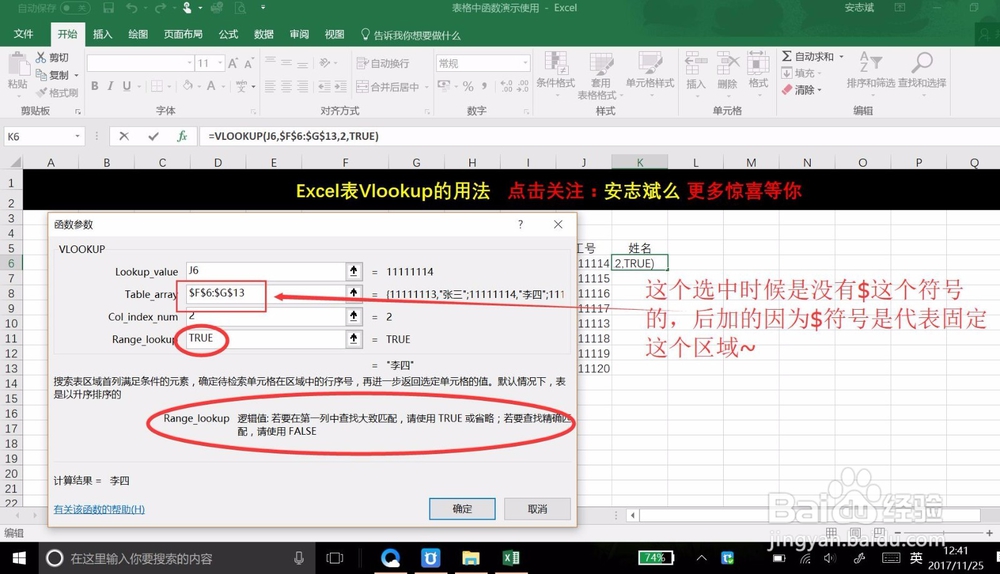The image size is (1000, 574).
Task: Click the Cut (剪切) scissors icon
Action: 41,57
